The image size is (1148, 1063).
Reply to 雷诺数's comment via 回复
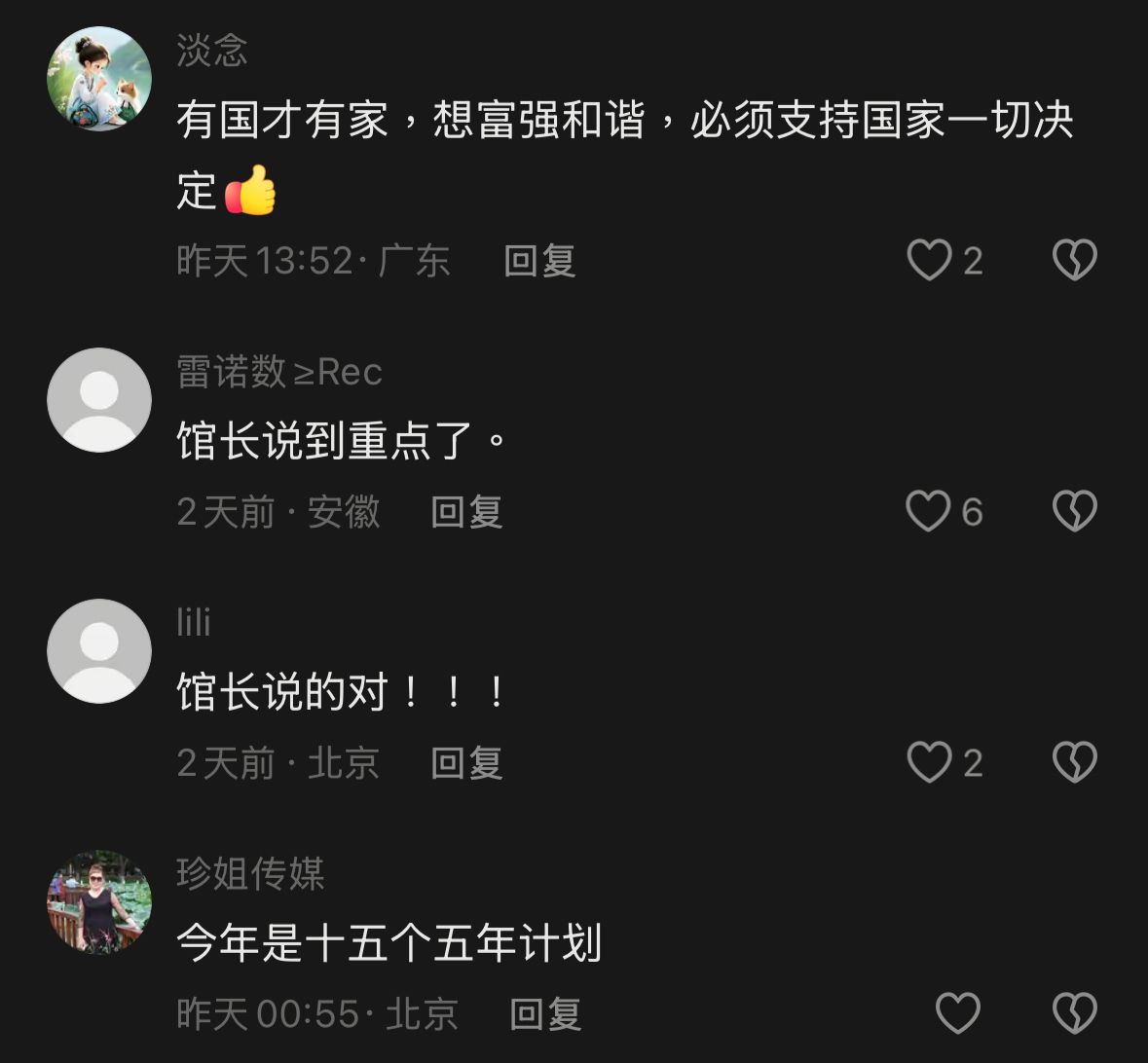(x=466, y=512)
